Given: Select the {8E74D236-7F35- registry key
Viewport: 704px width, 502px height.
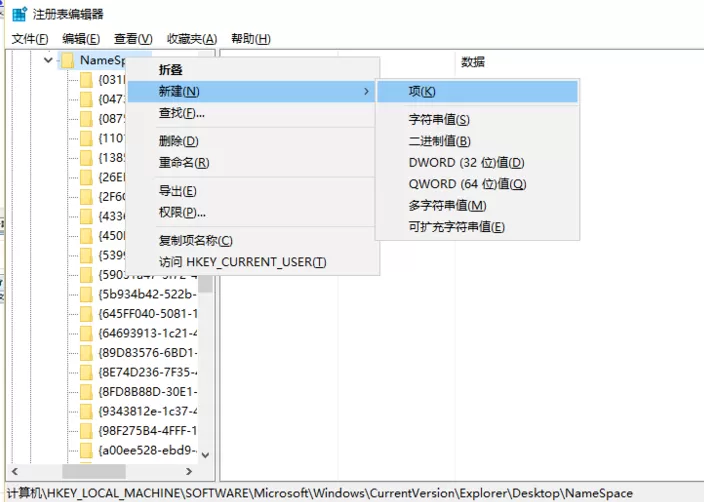Looking at the screenshot, I should tap(148, 373).
